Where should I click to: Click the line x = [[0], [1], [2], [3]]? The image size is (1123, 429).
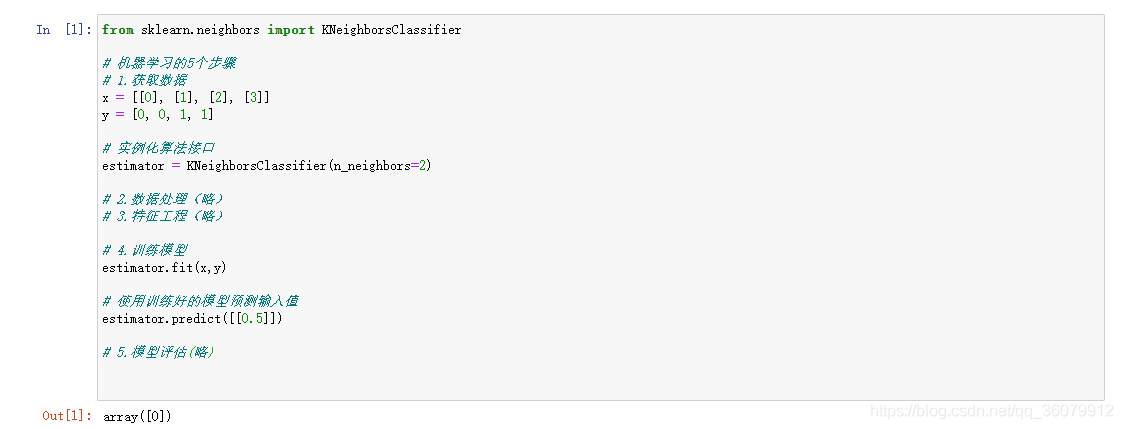pos(186,97)
